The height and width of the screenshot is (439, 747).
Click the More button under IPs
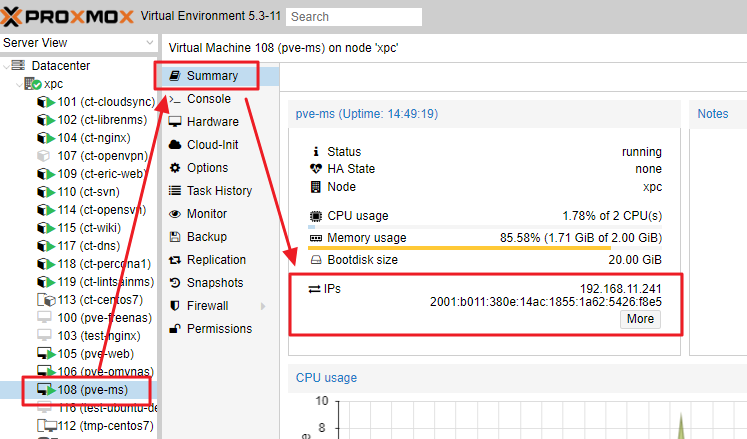[640, 319]
